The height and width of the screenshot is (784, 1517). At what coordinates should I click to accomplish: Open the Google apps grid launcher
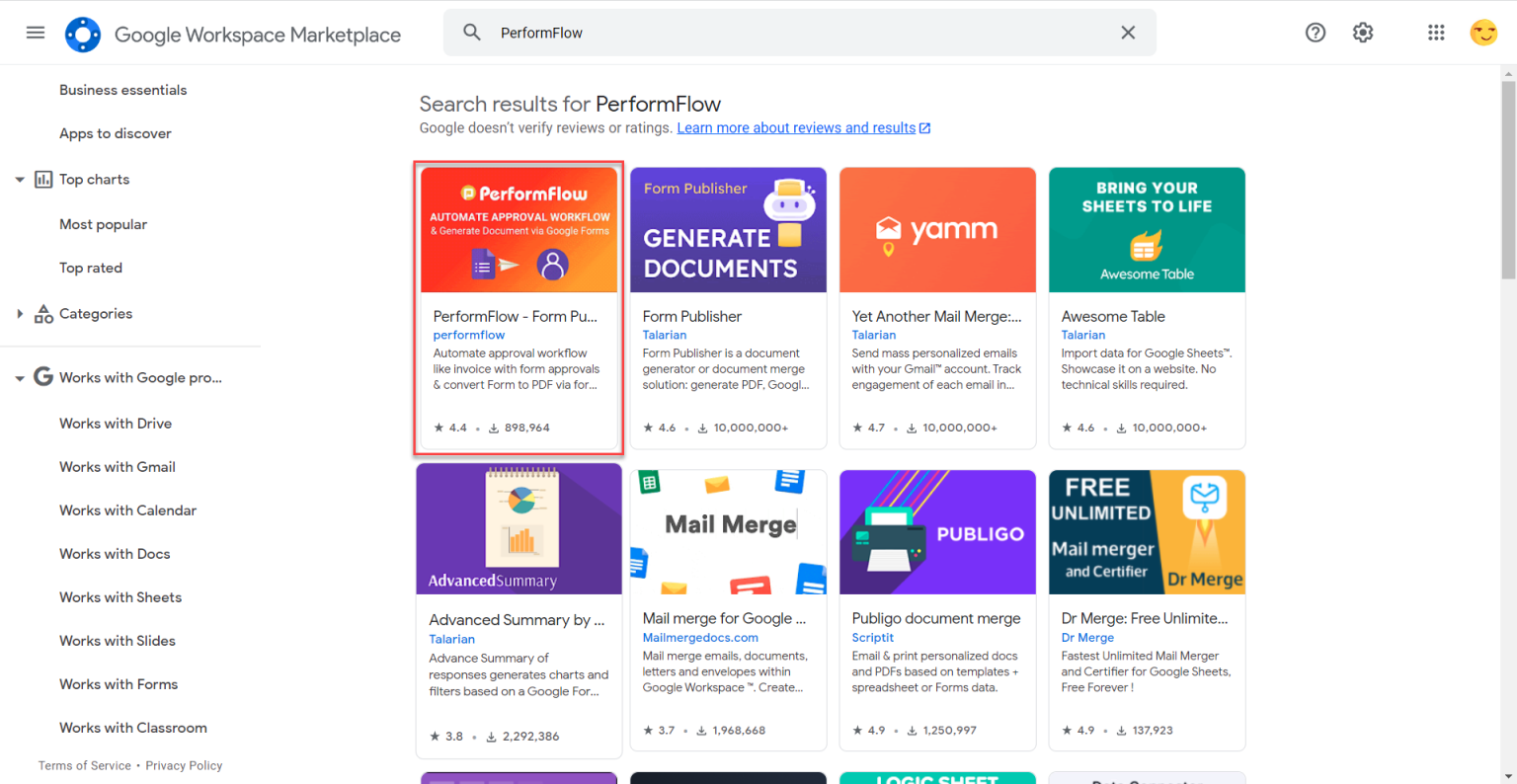1436,33
